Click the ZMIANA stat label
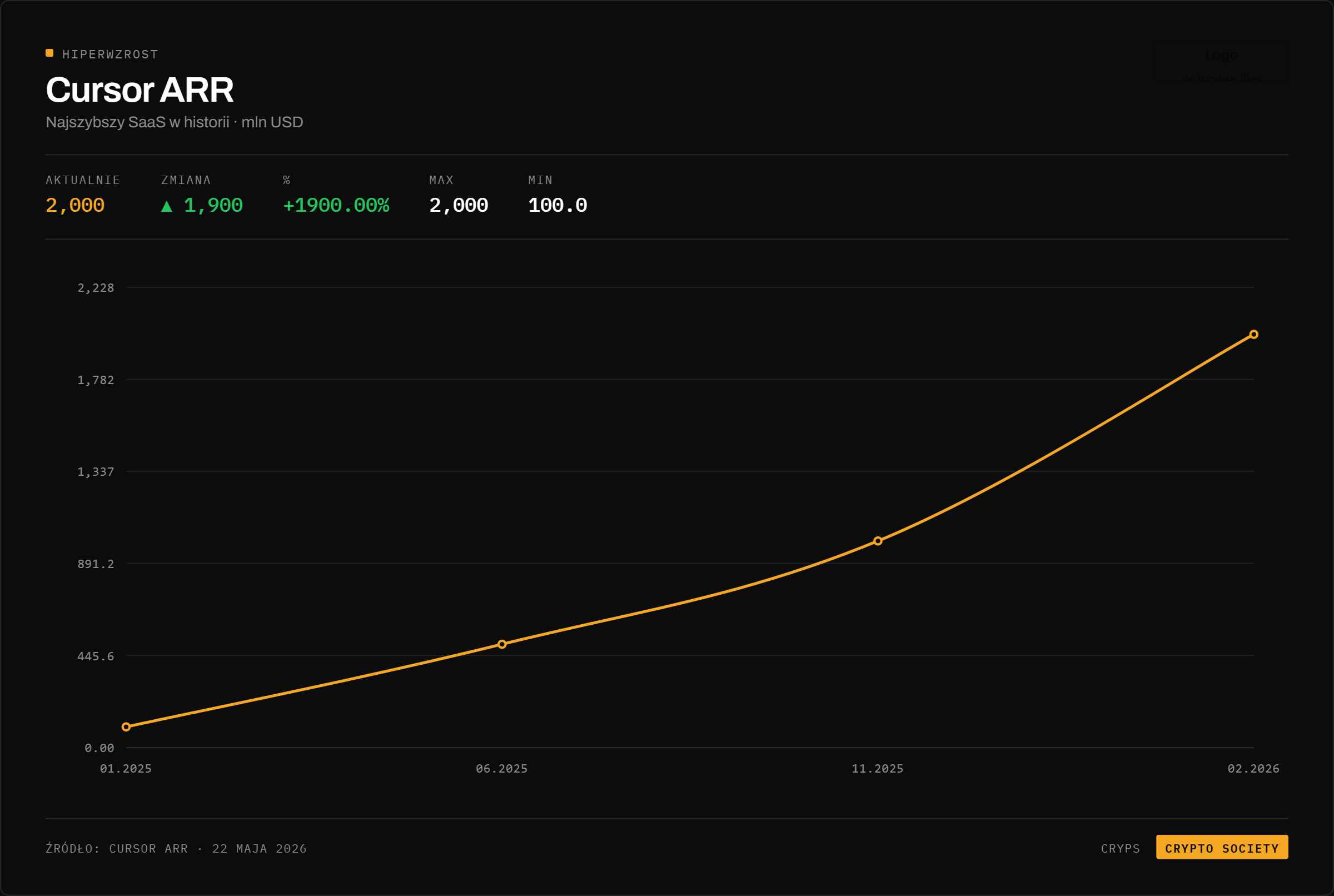 tap(186, 180)
